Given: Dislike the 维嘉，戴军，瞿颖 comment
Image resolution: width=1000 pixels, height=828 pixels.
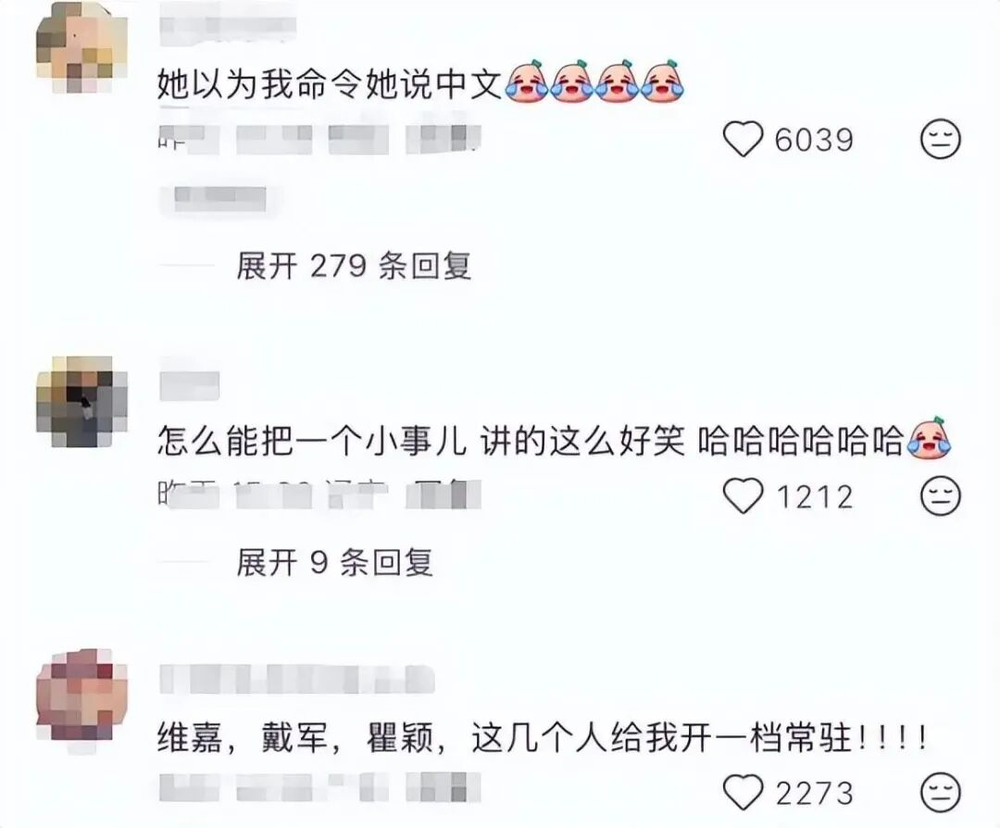Looking at the screenshot, I should coord(941,792).
